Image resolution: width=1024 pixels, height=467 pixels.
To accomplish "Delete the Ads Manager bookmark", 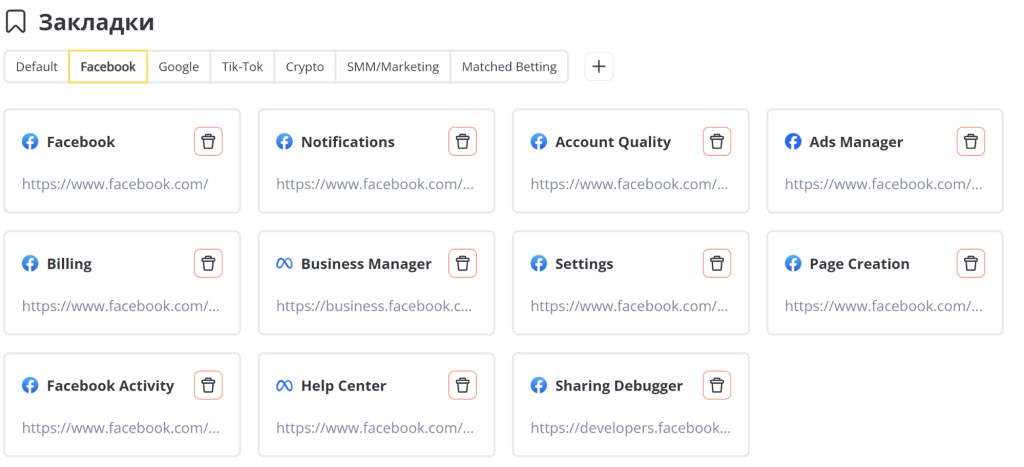I will (971, 141).
